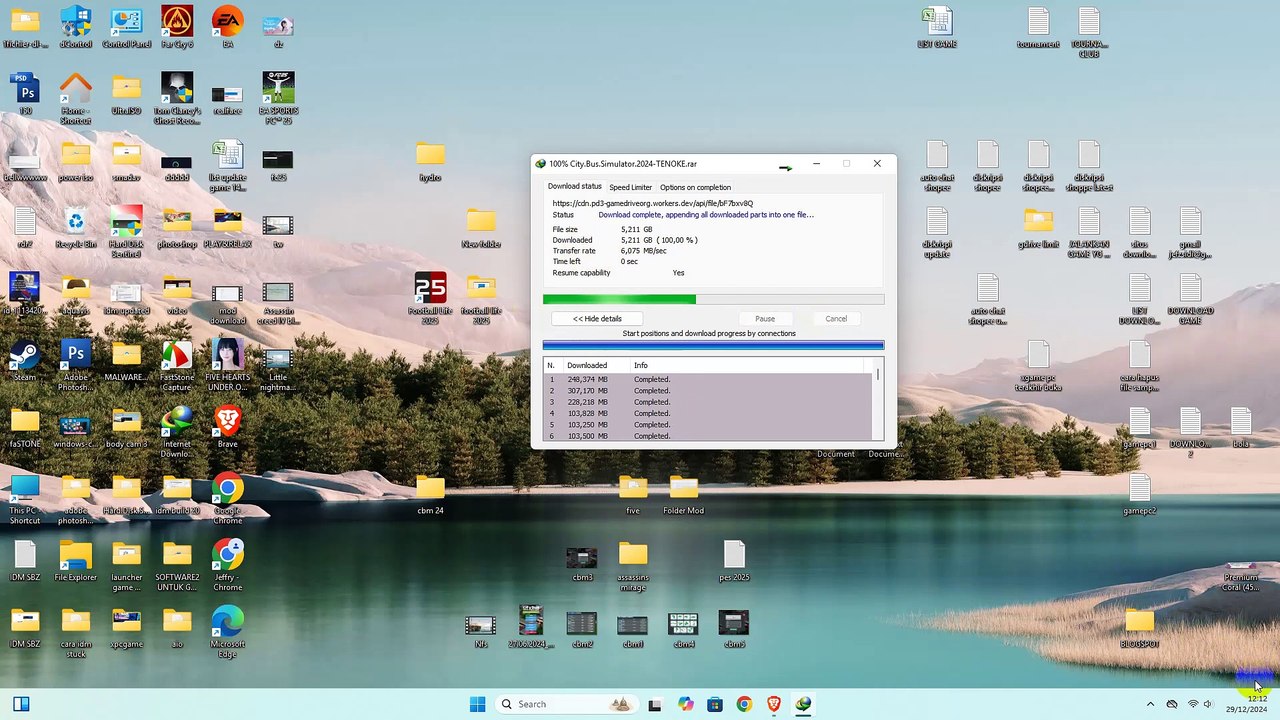Select the Download status tab
Screen dimensions: 1280x720
pyautogui.click(x=575, y=186)
